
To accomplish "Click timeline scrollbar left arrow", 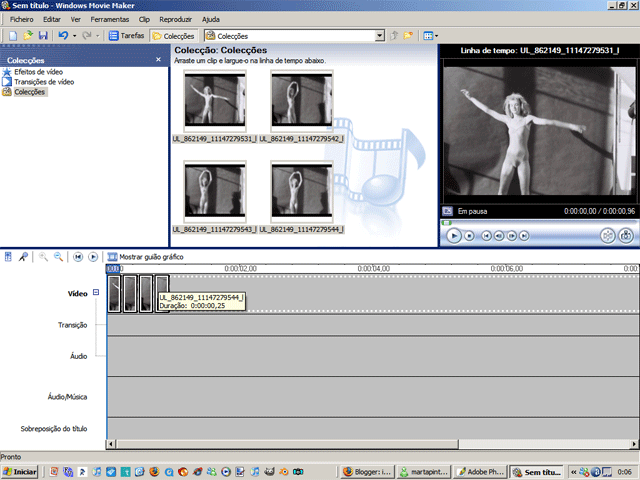I will click(x=111, y=444).
